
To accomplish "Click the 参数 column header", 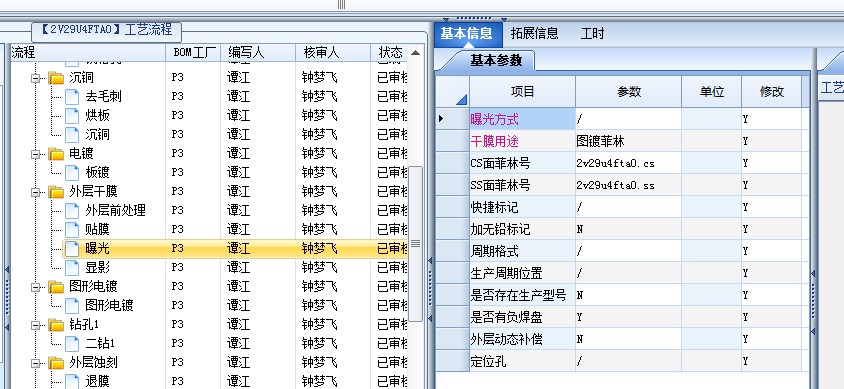I will click(629, 91).
